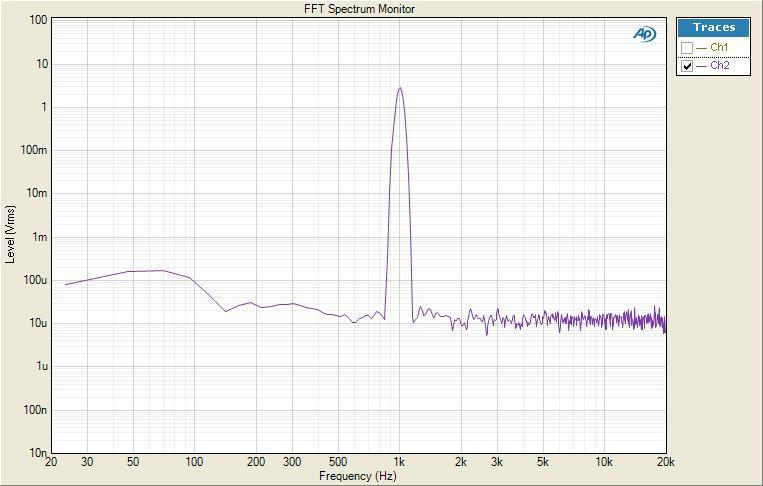Viewport: 763px width, 486px height.
Task: Click the 1k label on frequency axis
Action: [x=399, y=462]
